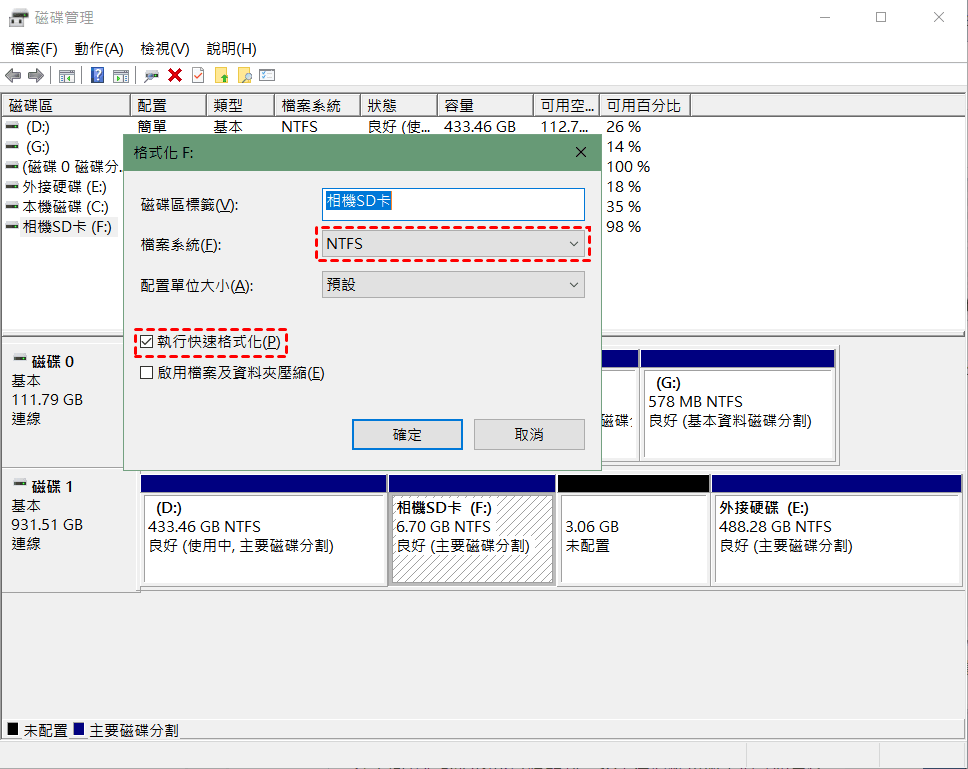Click the 98 % free percentage cell
Screen dimensions: 968x769
pyautogui.click(x=624, y=227)
